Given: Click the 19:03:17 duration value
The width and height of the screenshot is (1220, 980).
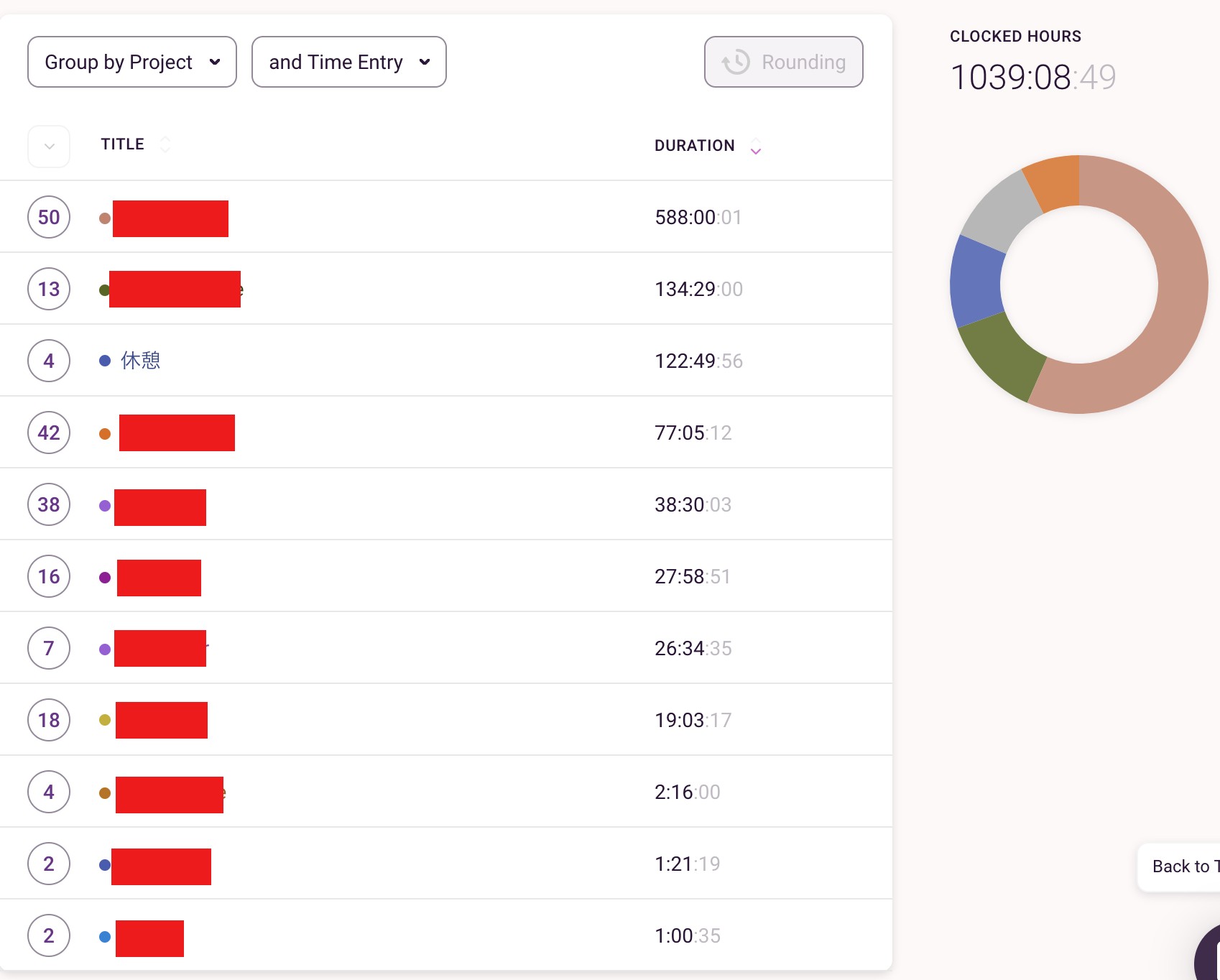Looking at the screenshot, I should point(693,720).
